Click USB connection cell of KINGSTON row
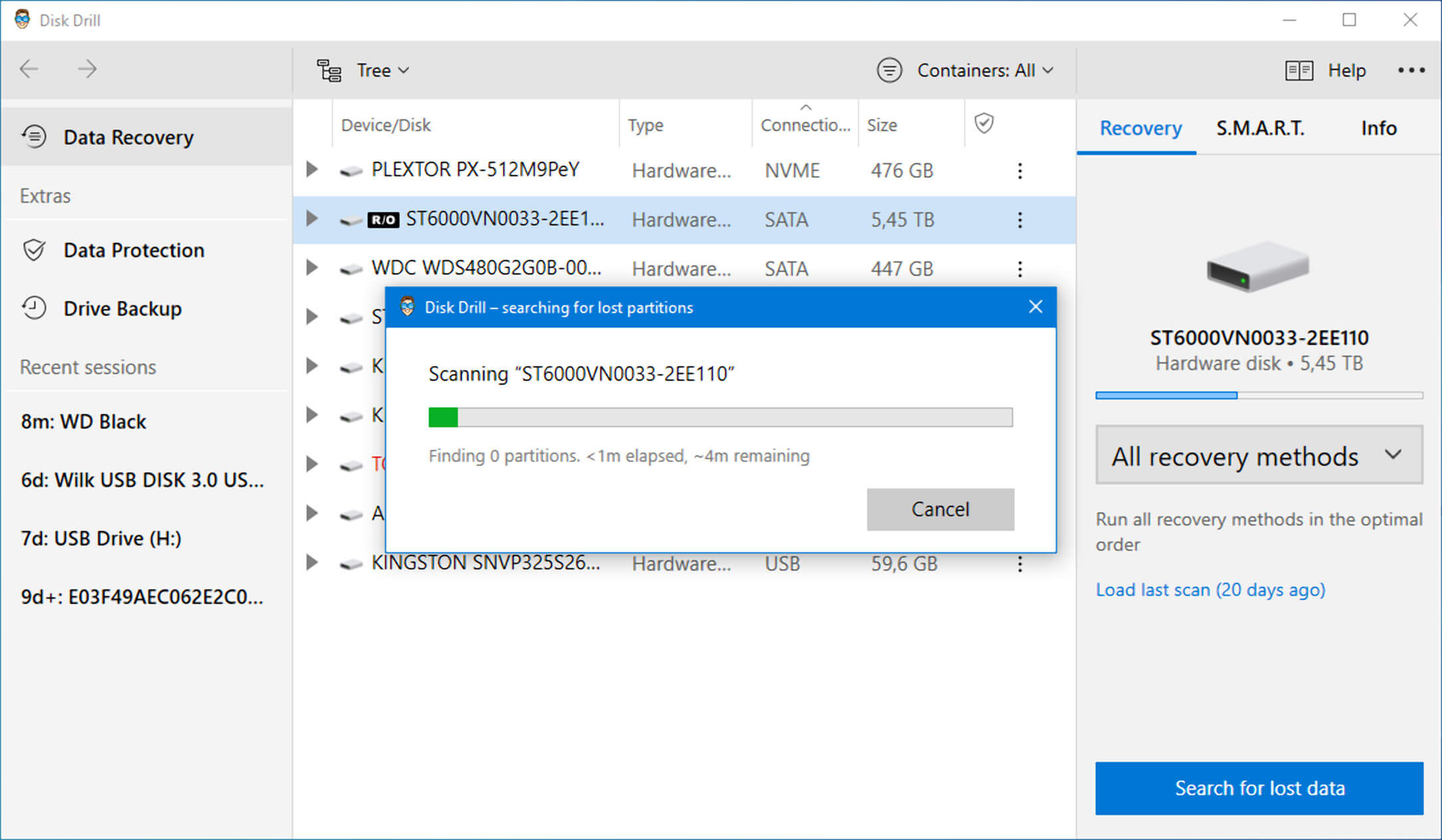 (x=782, y=564)
